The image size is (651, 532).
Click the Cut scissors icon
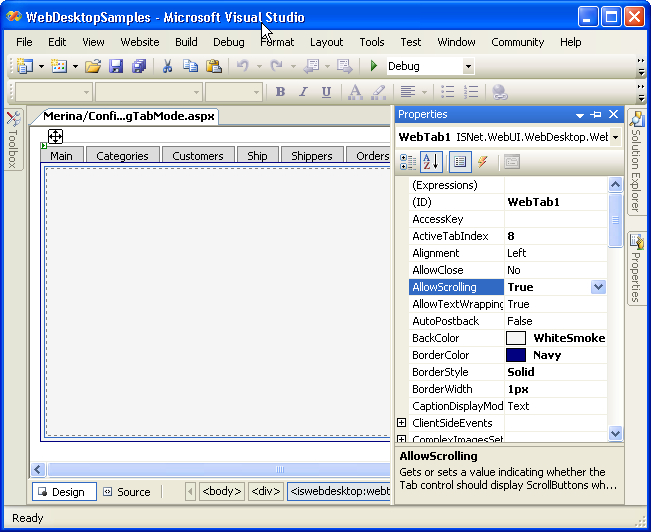click(x=167, y=66)
